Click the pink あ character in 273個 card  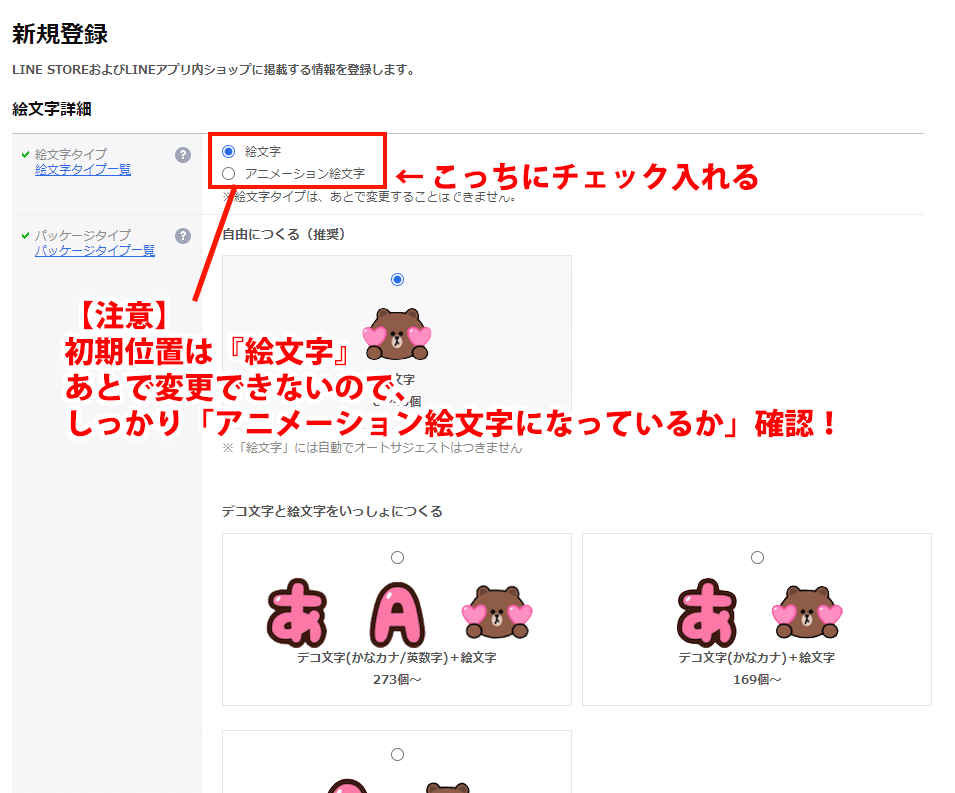[x=297, y=613]
